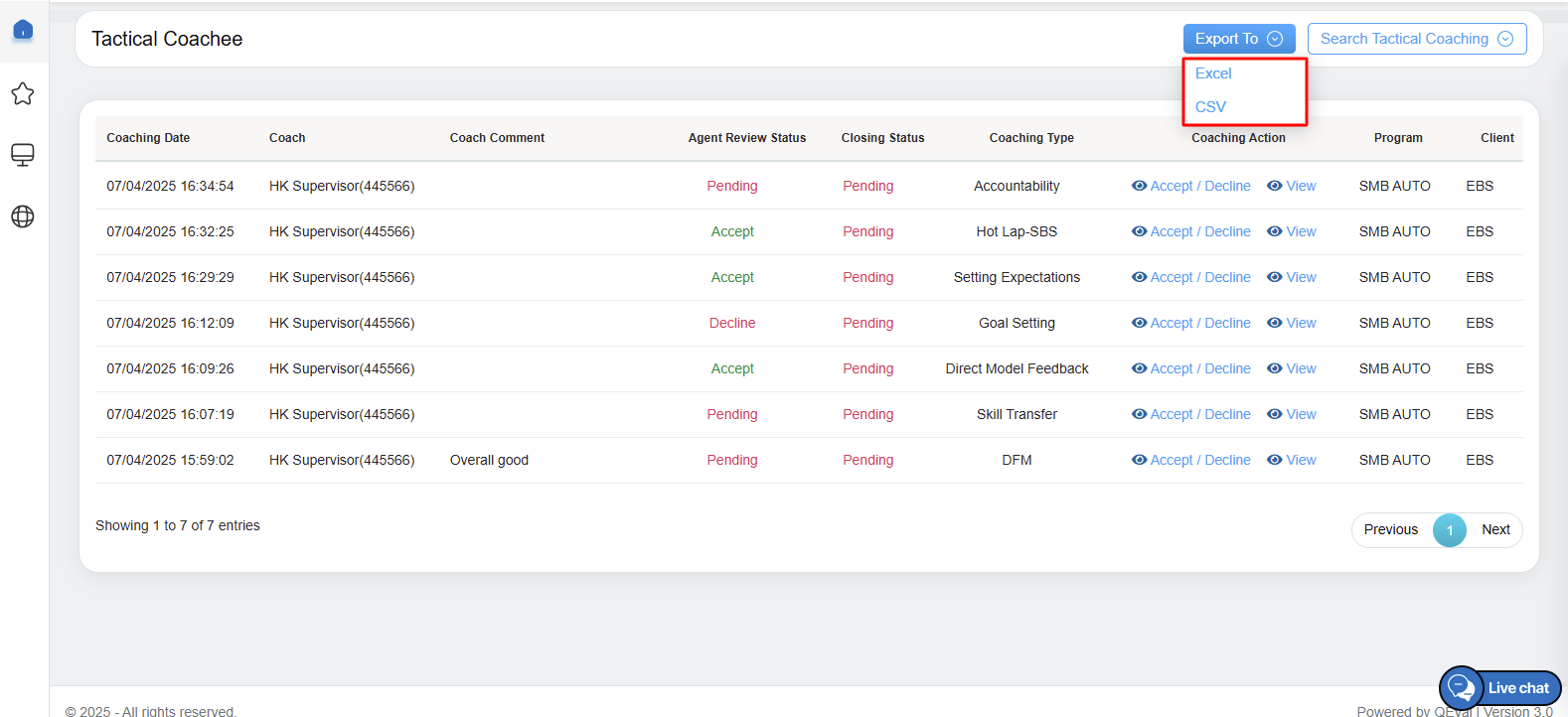Click the home icon in sidebar
Viewport: 1568px width, 717px height.
click(23, 30)
